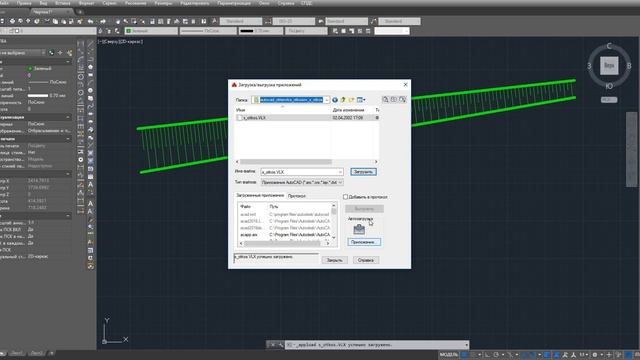This screenshot has width=640, height=360.
Task: Click the AutoCAD logo in dialog title bar
Action: pos(234,85)
